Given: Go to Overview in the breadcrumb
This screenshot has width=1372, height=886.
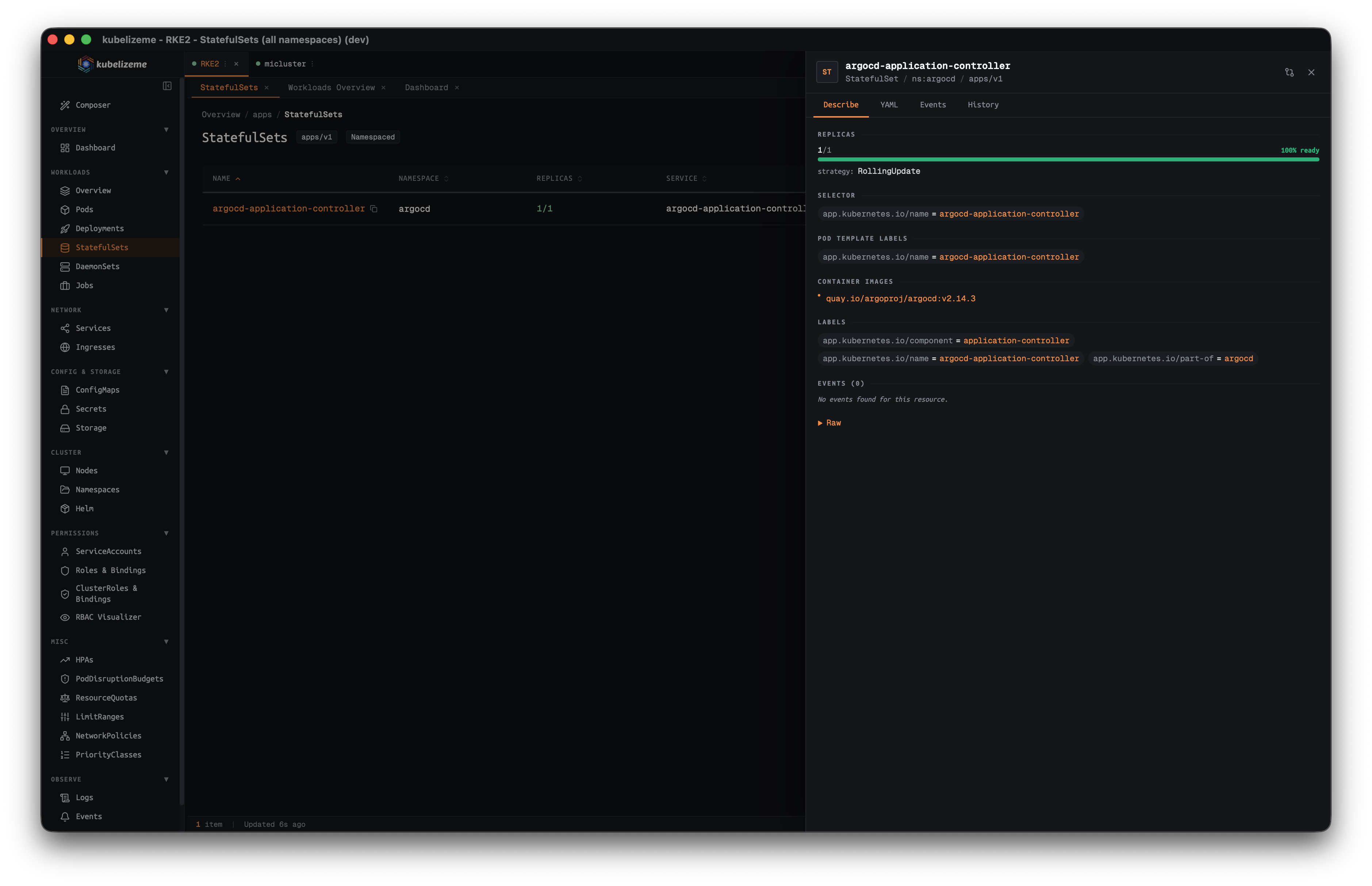Looking at the screenshot, I should 221,114.
